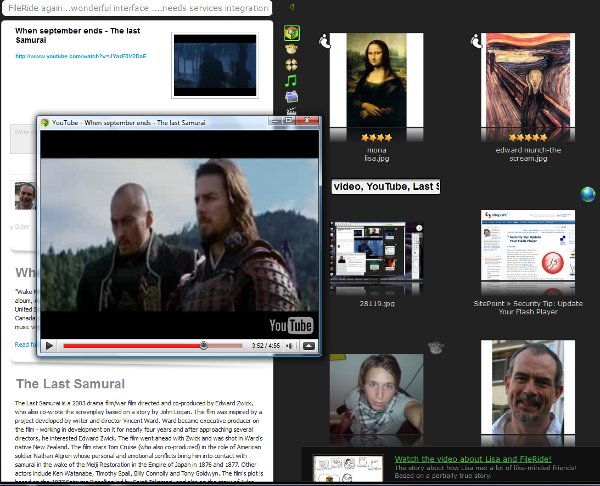
Task: Go to '< Older' entries
Action: [20, 227]
